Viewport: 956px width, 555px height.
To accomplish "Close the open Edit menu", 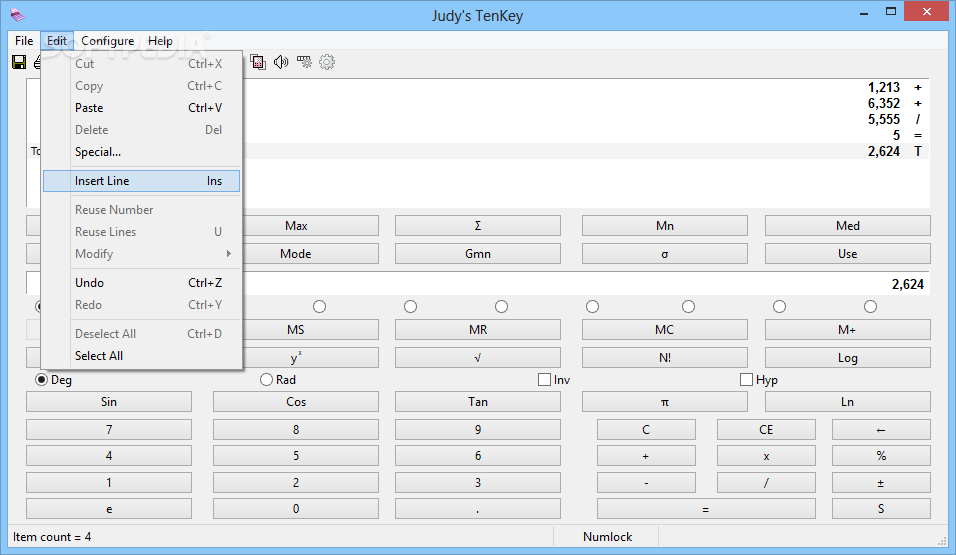I will click(57, 41).
